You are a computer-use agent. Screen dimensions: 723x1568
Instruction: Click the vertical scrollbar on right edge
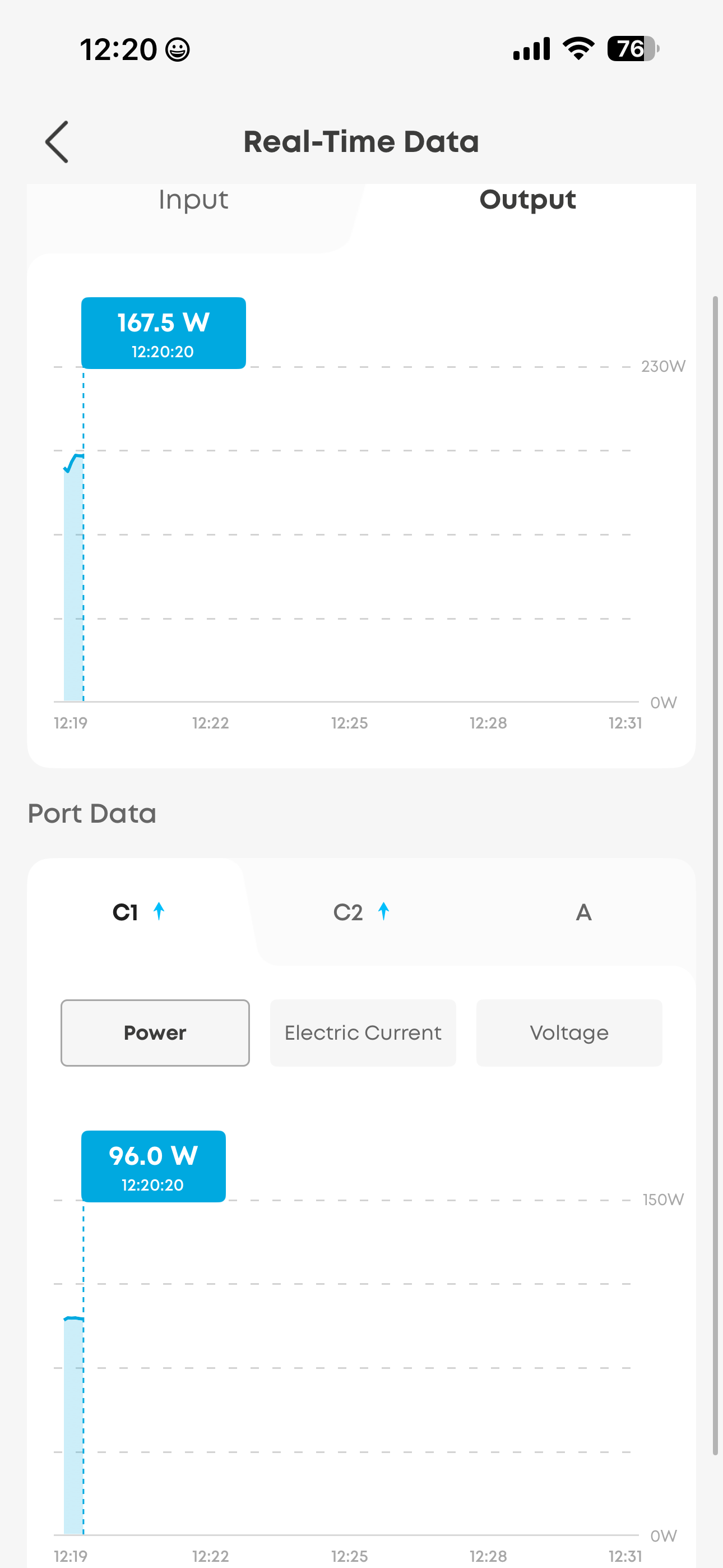(716, 875)
